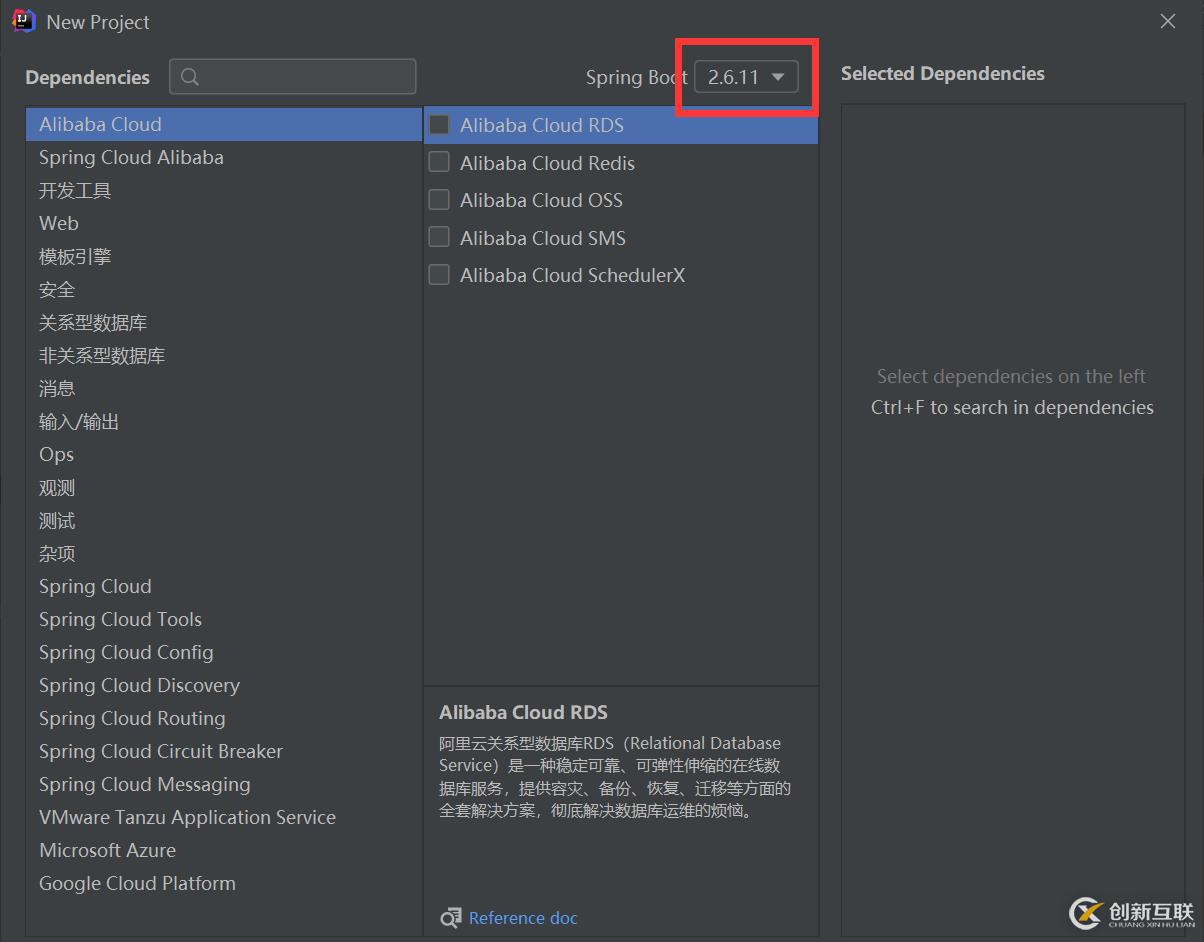Close the New Project dialog

[x=1168, y=21]
